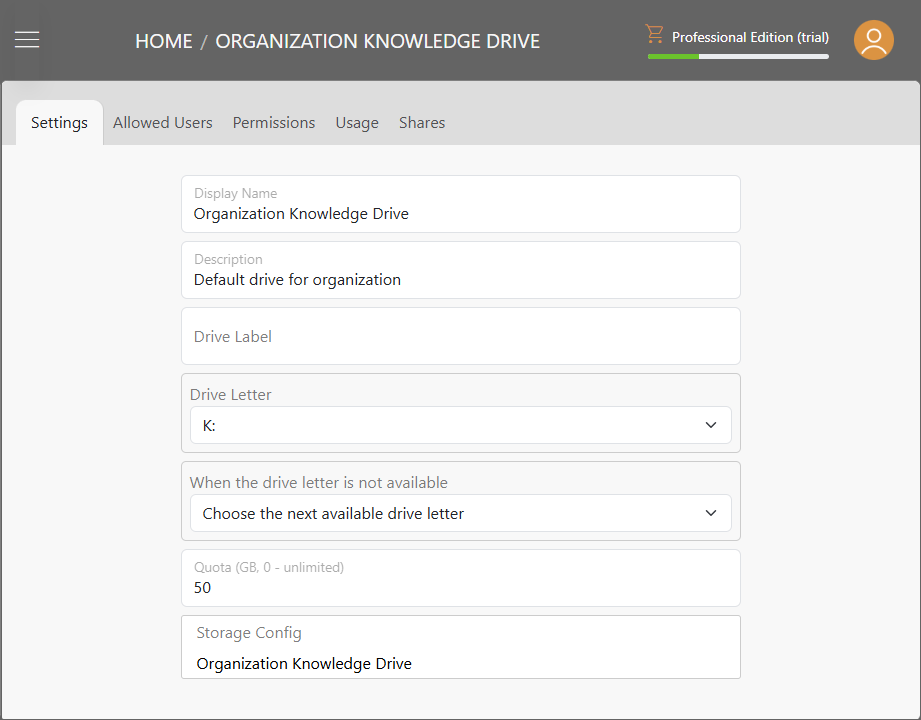The image size is (921, 720).
Task: Click Organization Knowledge Drive breadcrumb
Action: click(378, 41)
